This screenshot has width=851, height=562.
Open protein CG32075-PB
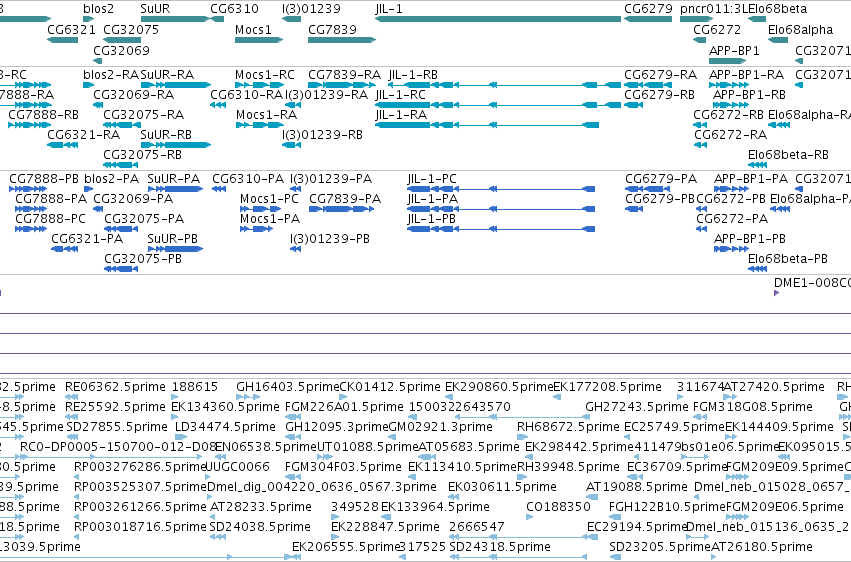click(x=143, y=259)
